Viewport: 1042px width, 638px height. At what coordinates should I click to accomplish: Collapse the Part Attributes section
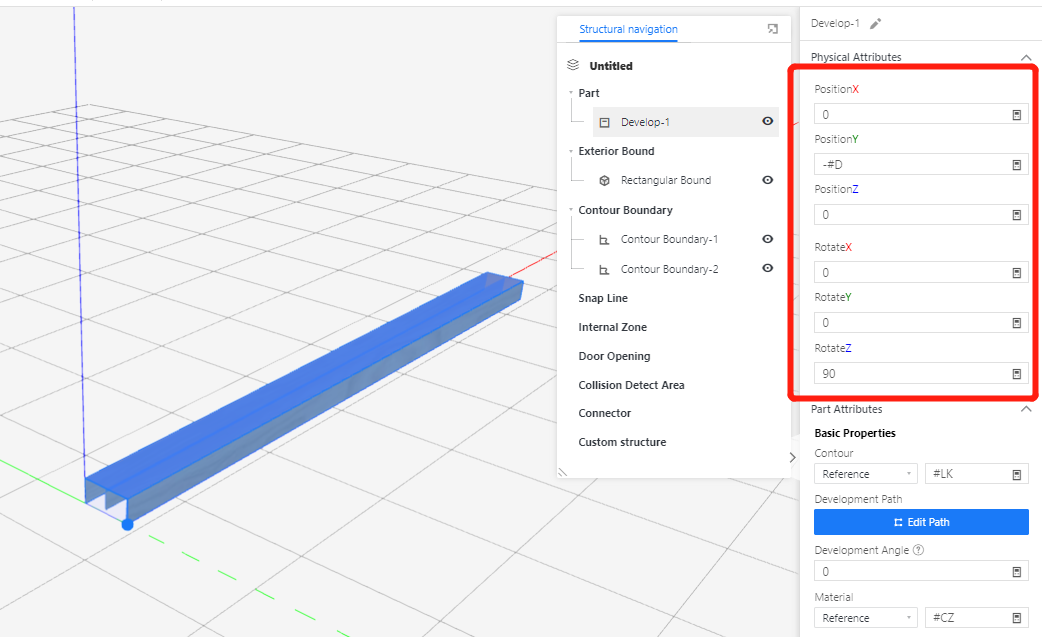click(x=1025, y=409)
